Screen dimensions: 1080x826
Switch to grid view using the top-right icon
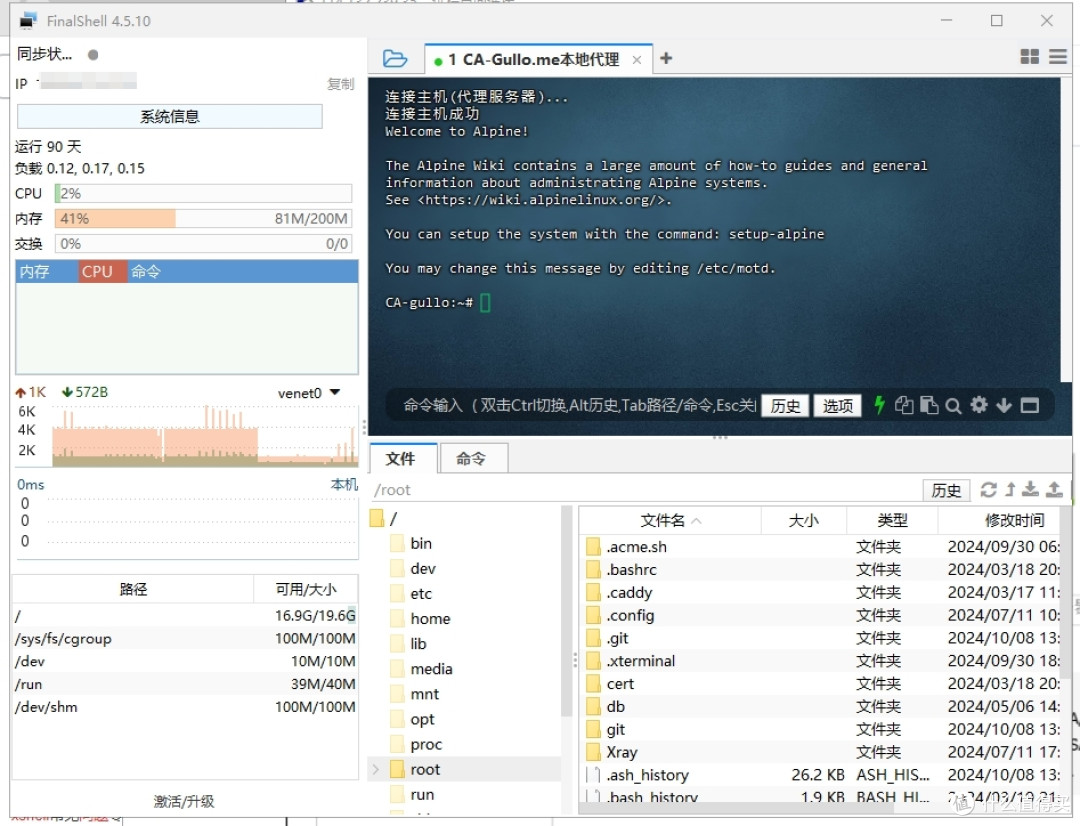coord(1029,57)
